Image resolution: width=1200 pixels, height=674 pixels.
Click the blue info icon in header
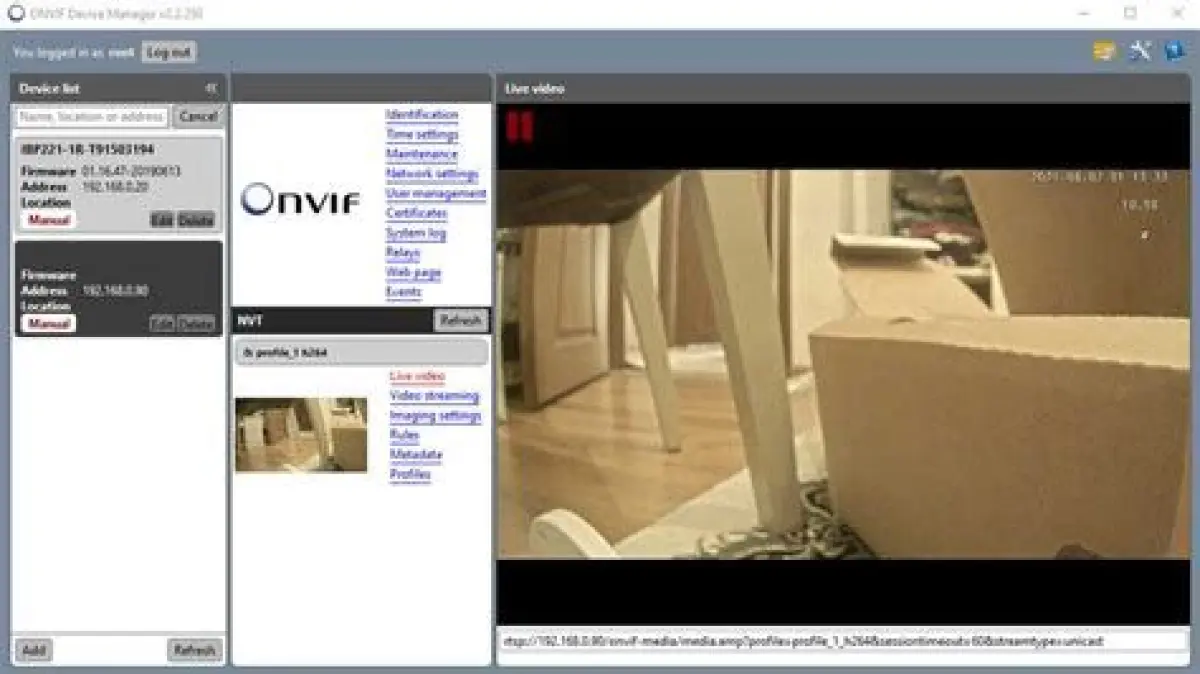click(x=1174, y=51)
